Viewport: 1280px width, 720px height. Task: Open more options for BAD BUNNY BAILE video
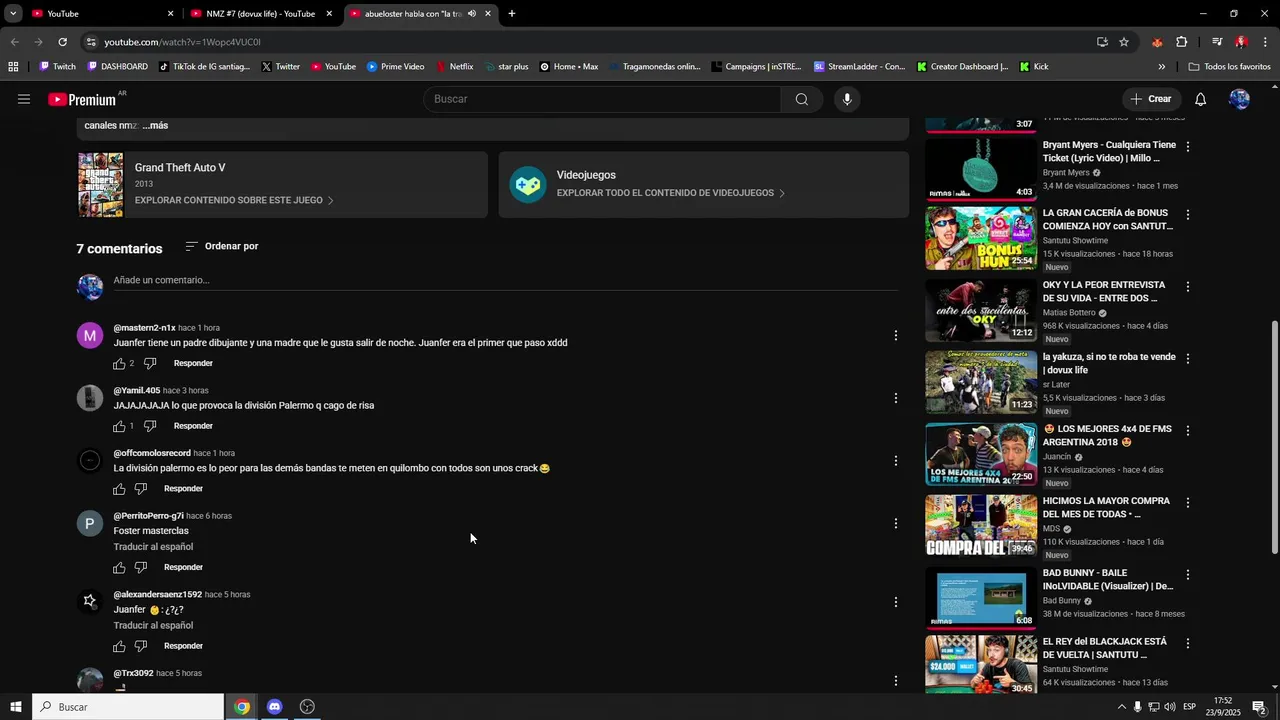[x=1187, y=575]
